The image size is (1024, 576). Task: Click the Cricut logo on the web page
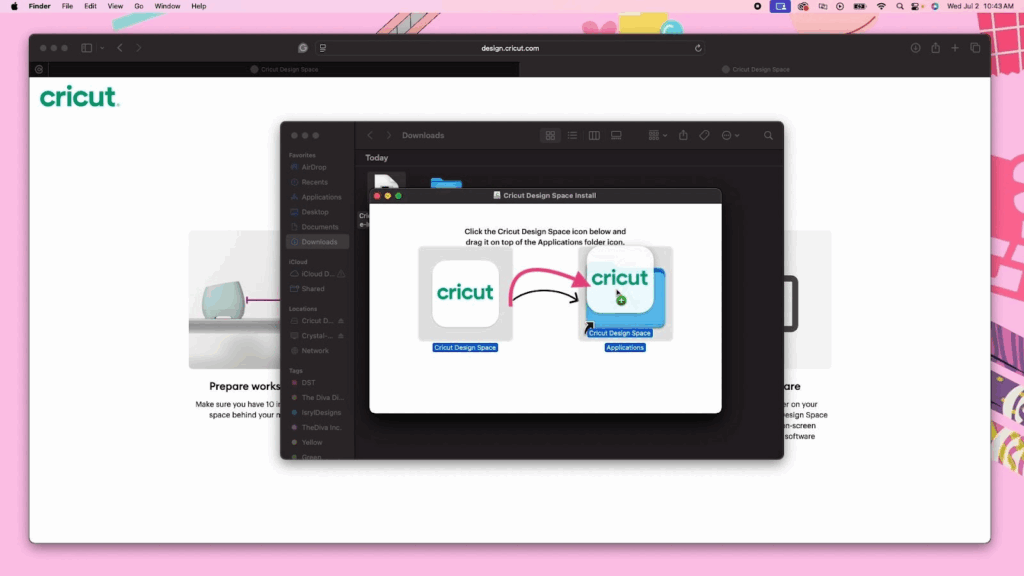tap(79, 97)
